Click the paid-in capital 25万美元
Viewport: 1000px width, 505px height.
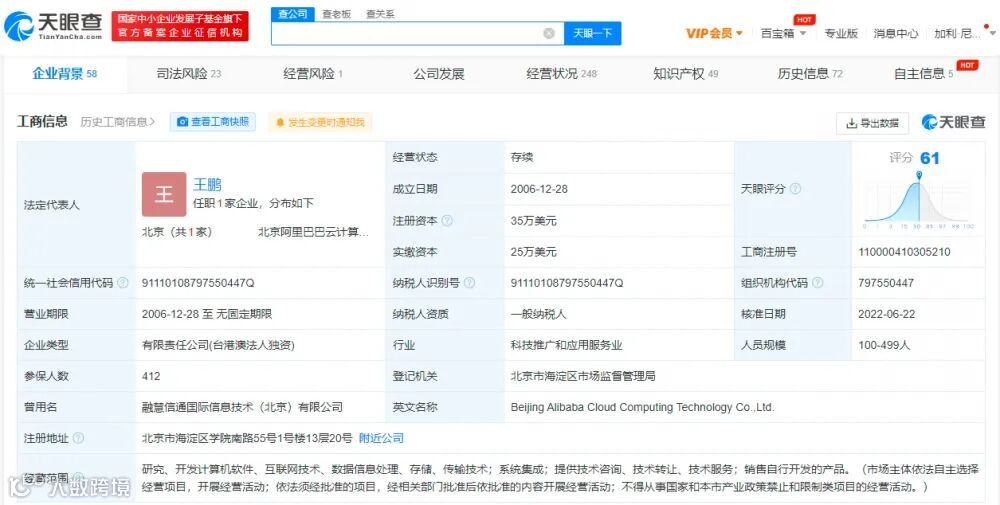tap(534, 252)
